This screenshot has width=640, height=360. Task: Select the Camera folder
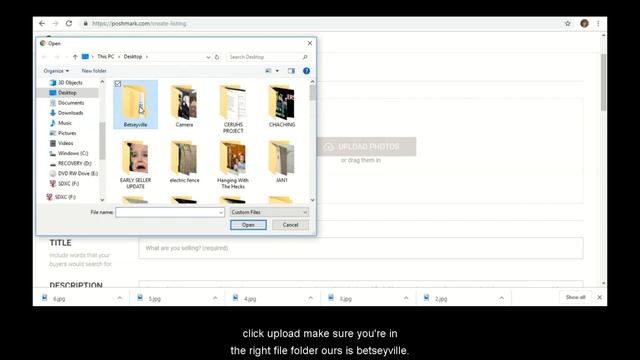click(184, 106)
